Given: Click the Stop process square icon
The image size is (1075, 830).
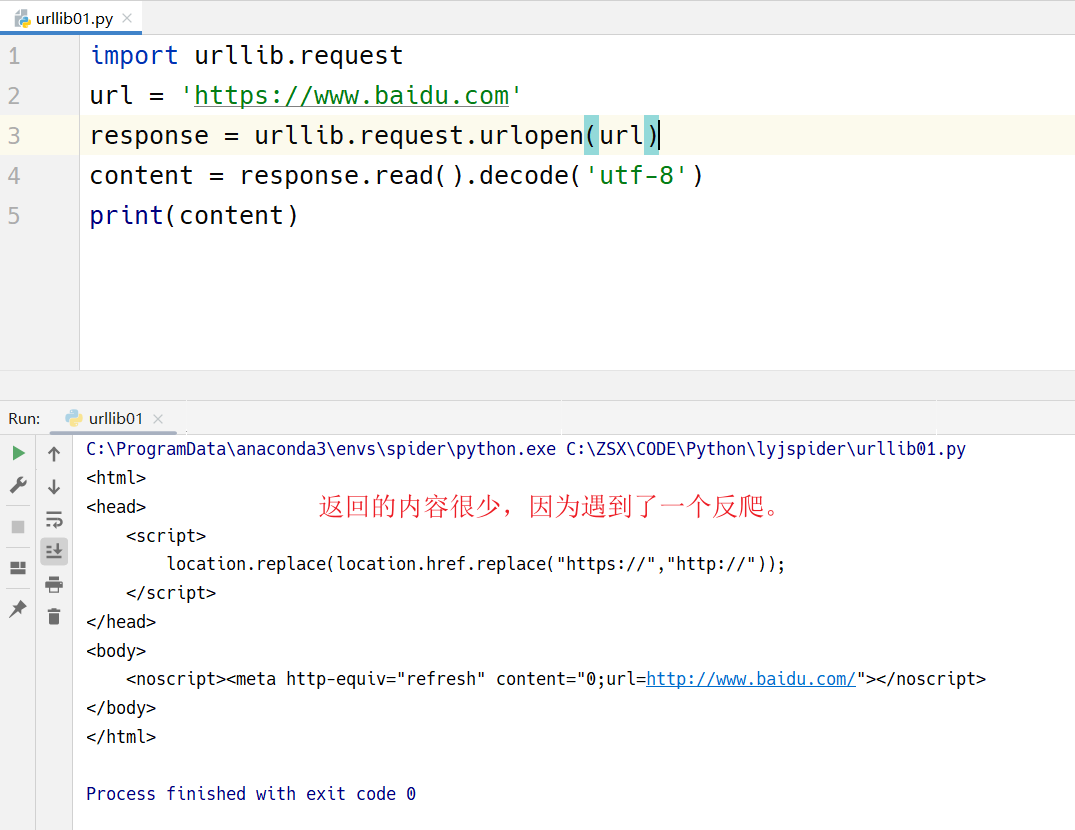Looking at the screenshot, I should (x=19, y=526).
